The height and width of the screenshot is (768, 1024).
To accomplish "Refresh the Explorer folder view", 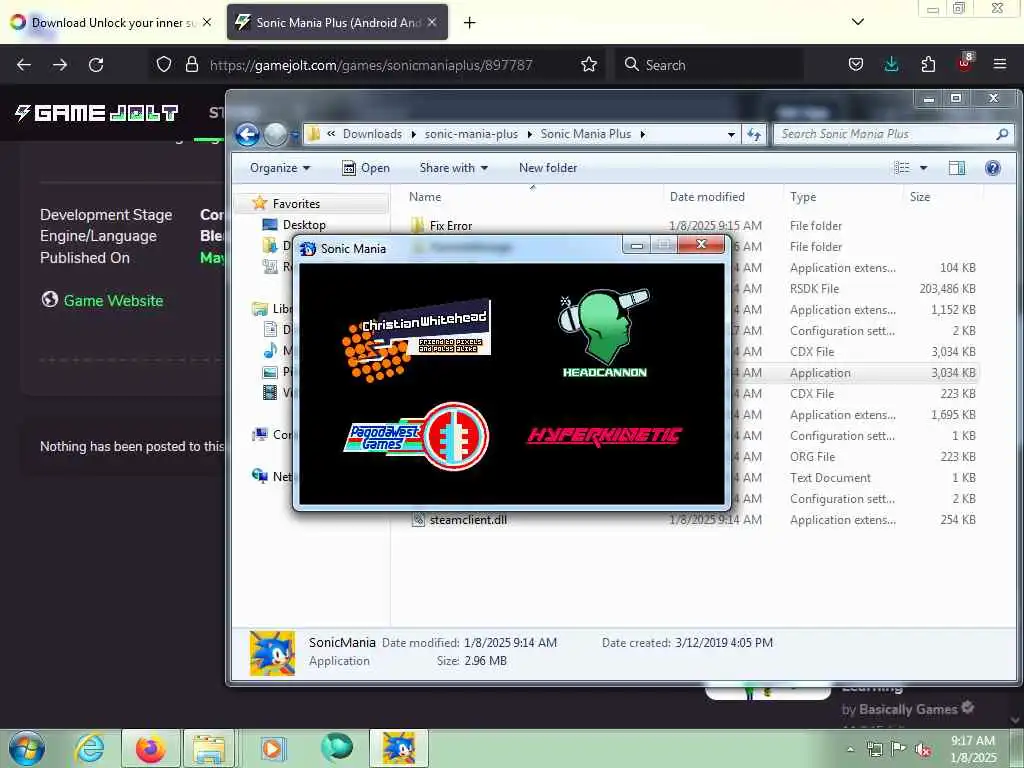I will click(754, 134).
